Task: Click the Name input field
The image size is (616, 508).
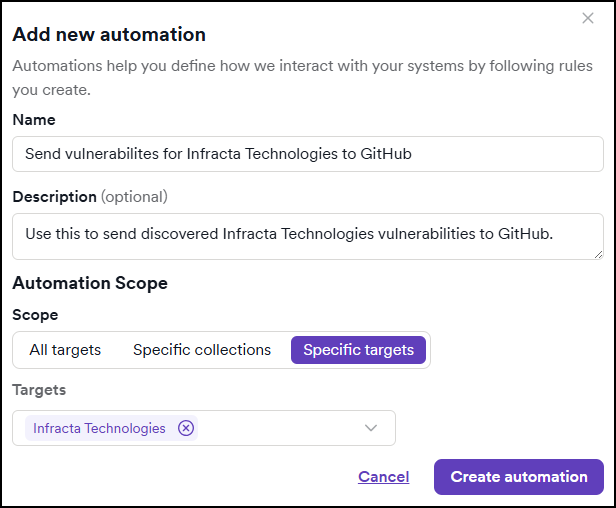Action: [x=308, y=154]
